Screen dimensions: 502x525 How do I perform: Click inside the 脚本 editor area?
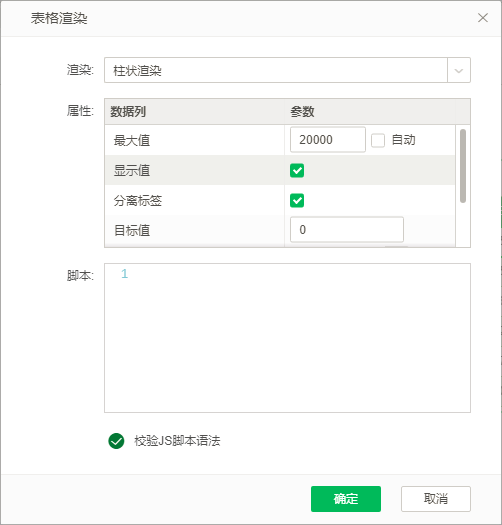[287, 338]
